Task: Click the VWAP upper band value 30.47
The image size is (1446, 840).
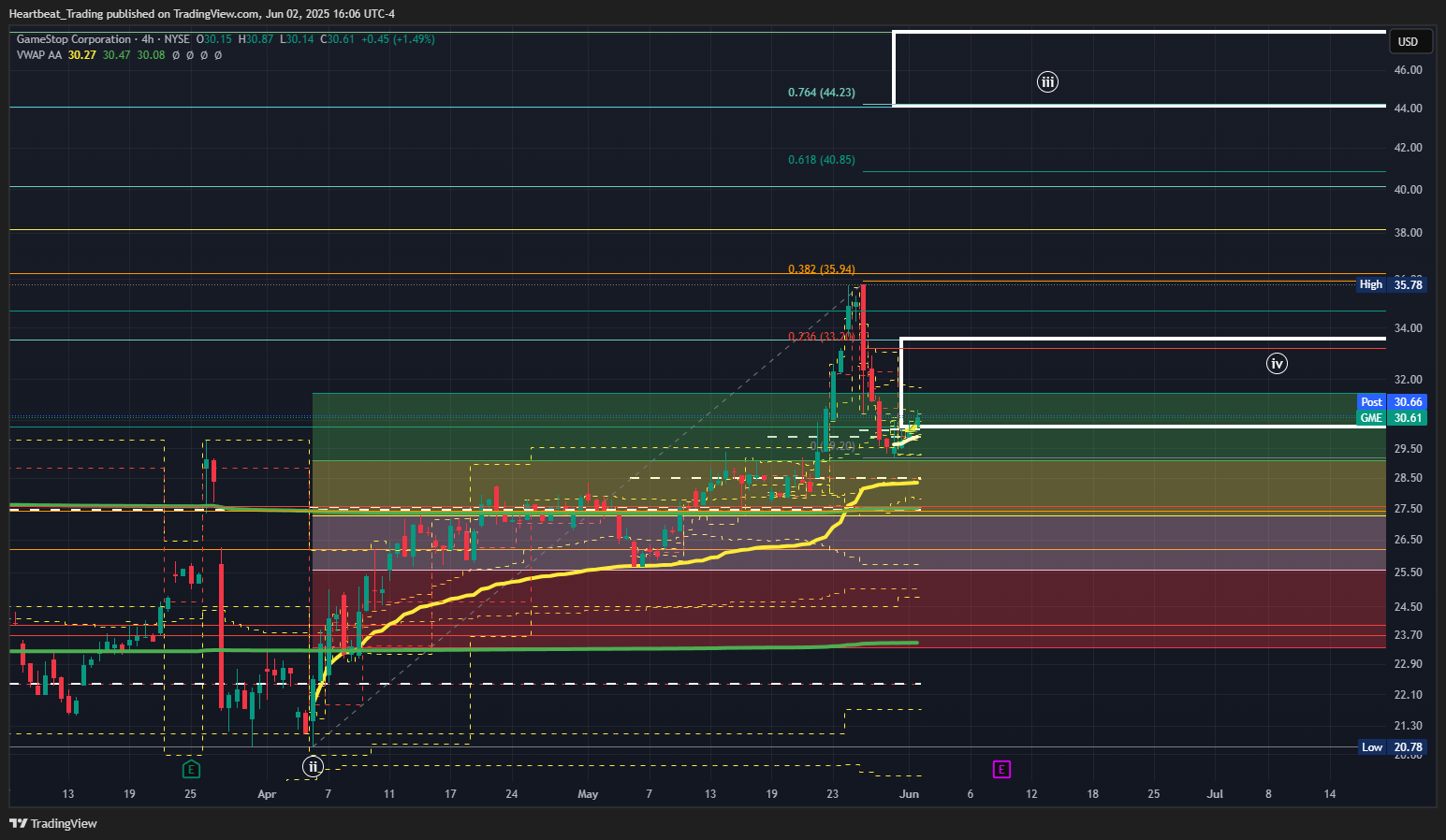Action: coord(117,55)
